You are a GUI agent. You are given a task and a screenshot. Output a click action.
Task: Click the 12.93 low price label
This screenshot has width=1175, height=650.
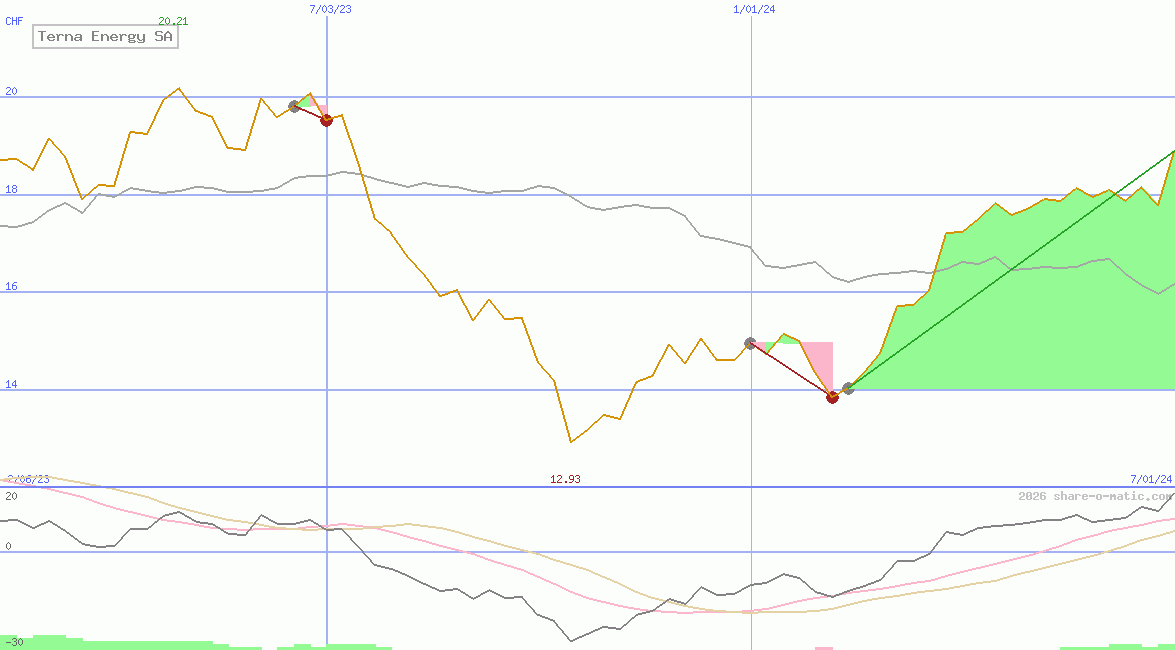tap(565, 479)
